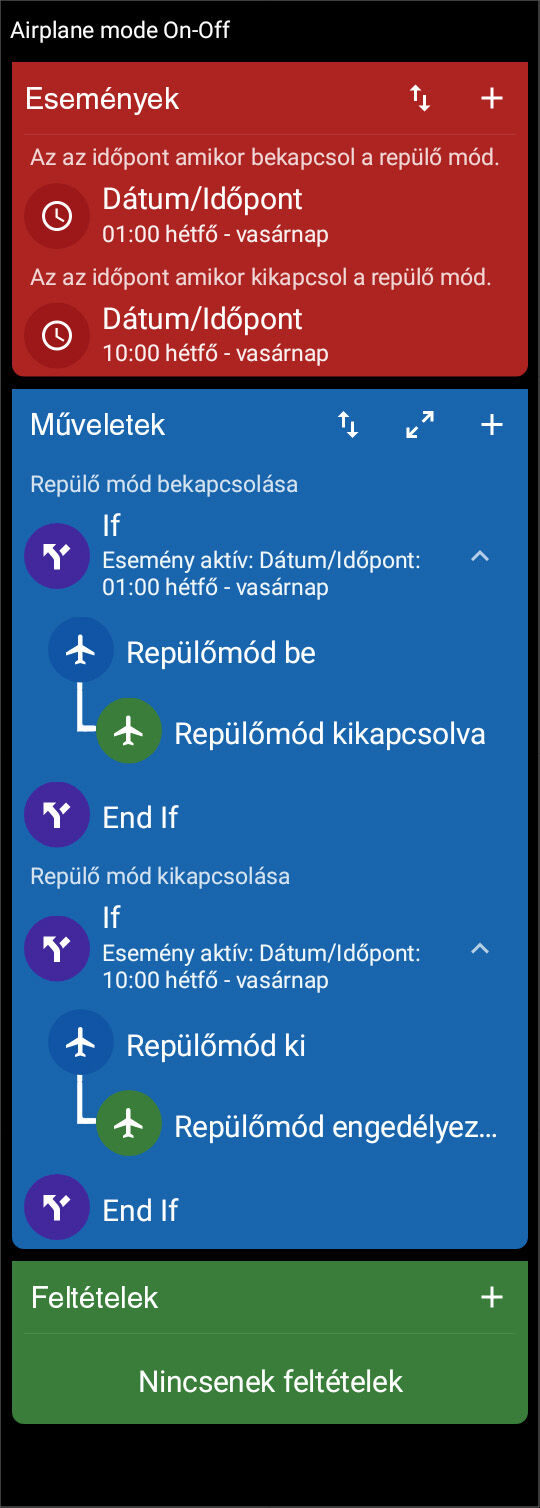Tap the Nincsenek feltételek placeholder
Image resolution: width=540 pixels, height=1508 pixels.
(x=270, y=1382)
